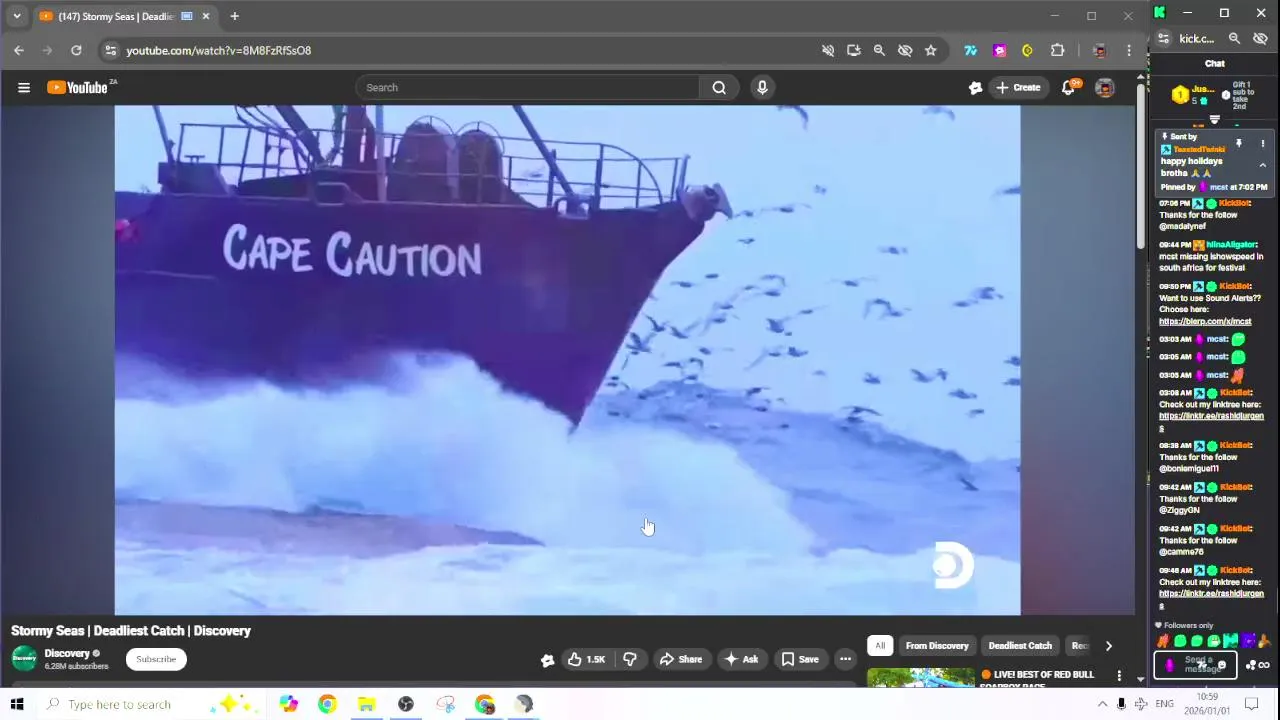Save the video to a playlist
The image size is (1280, 720).
pyautogui.click(x=800, y=659)
